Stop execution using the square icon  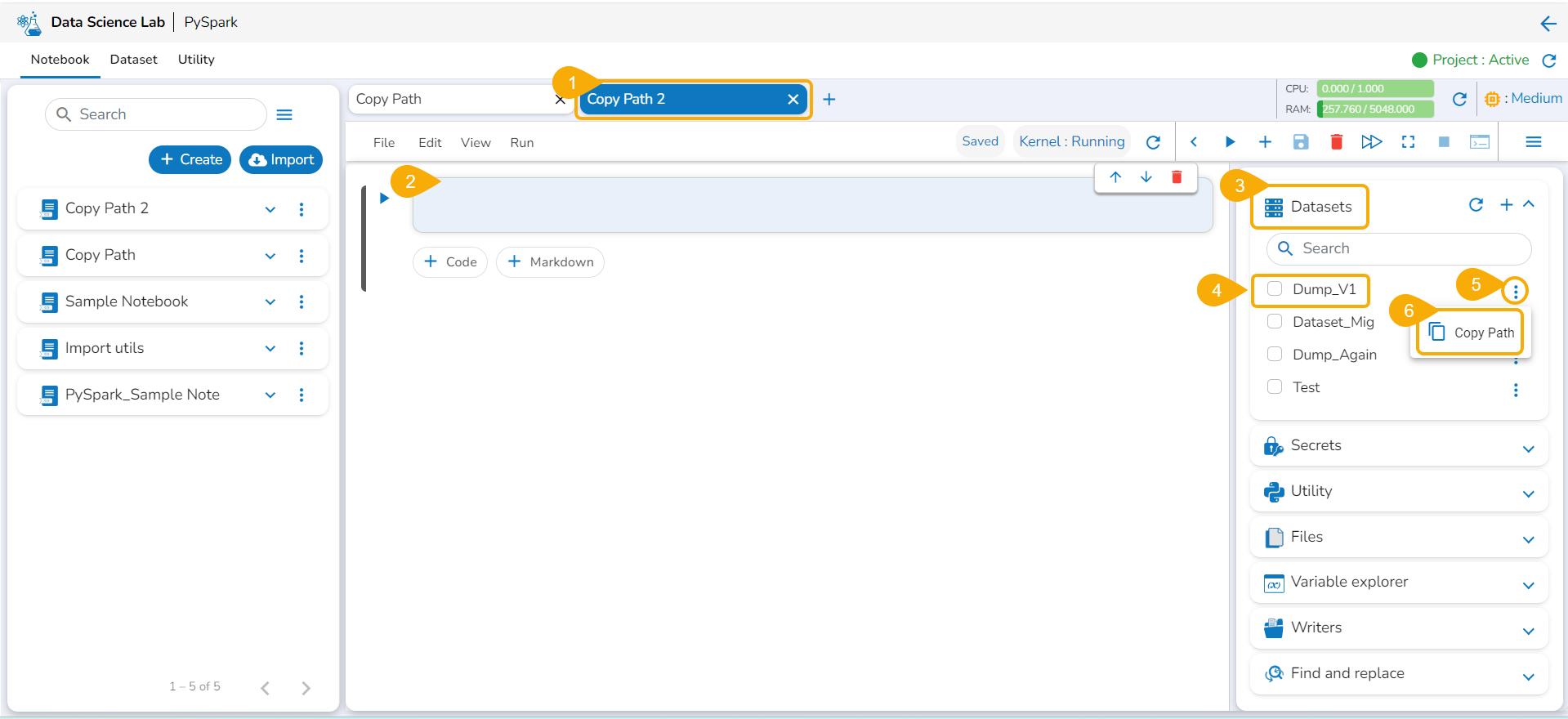(x=1444, y=142)
